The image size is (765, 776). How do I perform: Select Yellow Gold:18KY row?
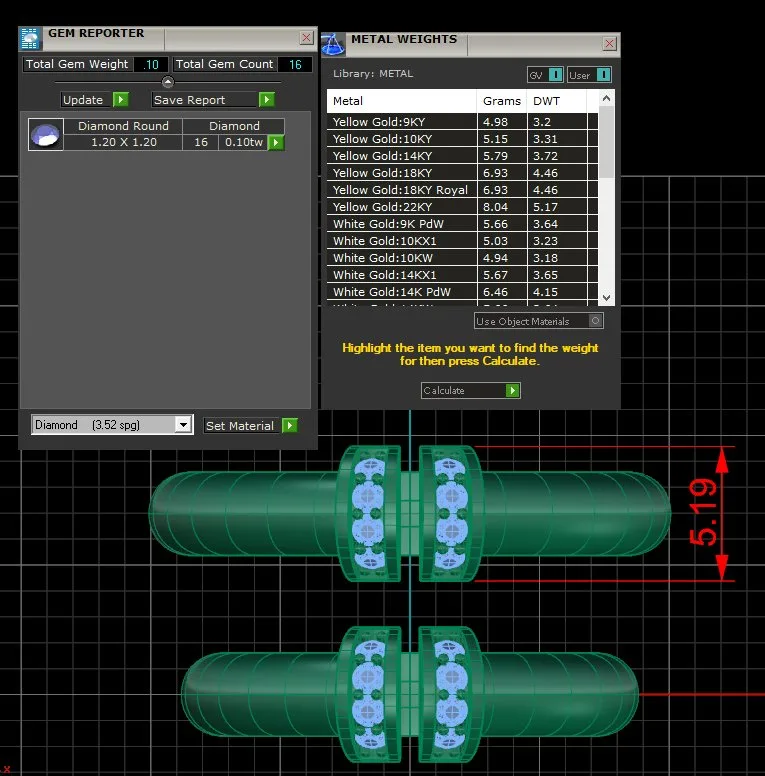pyautogui.click(x=462, y=173)
